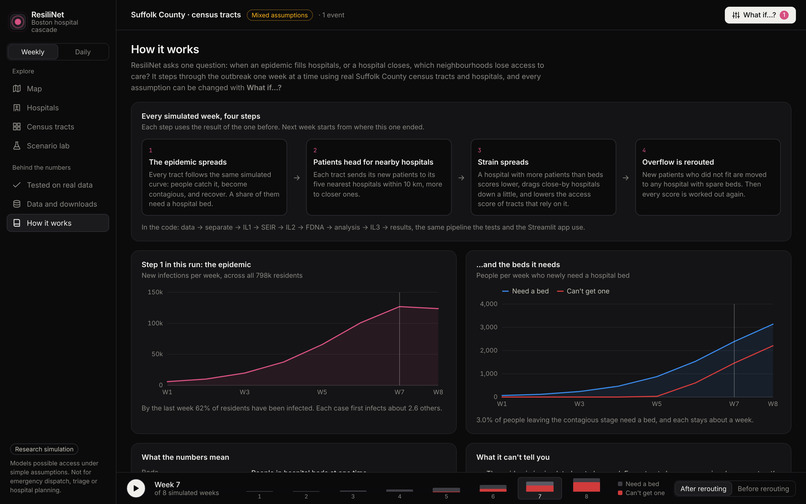Click the sliders icon in What if button
Image resolution: width=806 pixels, height=504 pixels.
point(736,15)
